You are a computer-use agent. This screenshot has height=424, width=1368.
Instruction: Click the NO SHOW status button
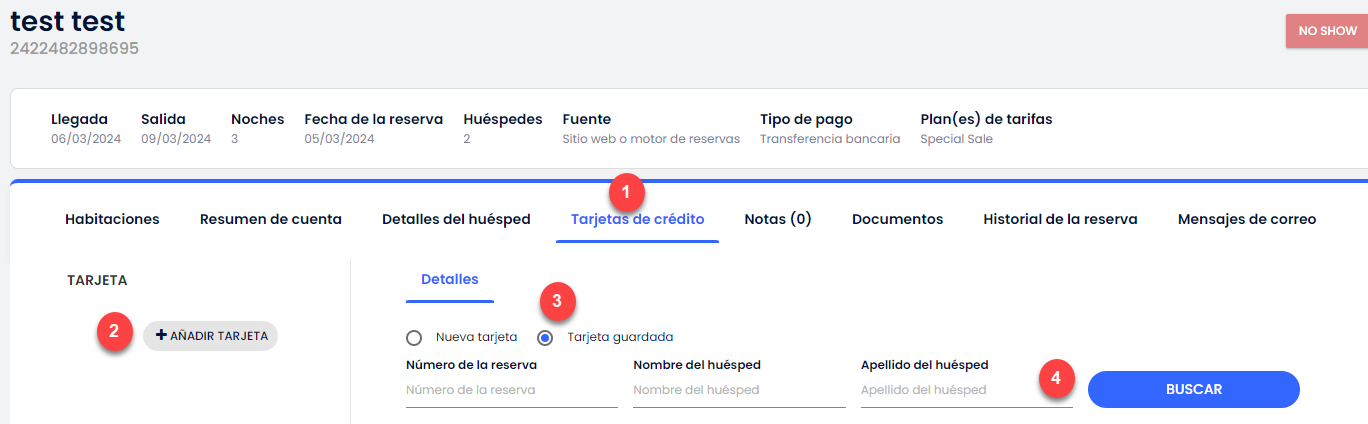pyautogui.click(x=1326, y=31)
